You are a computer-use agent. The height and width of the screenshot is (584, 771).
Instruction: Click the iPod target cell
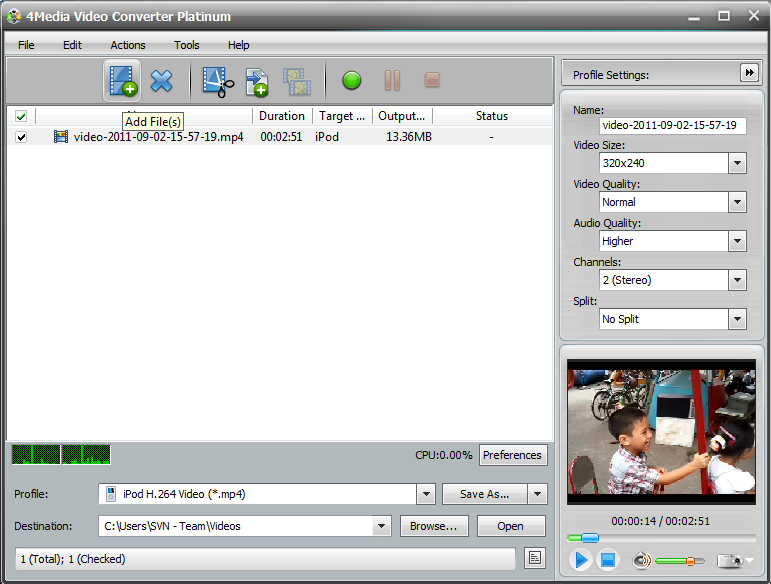(x=327, y=137)
